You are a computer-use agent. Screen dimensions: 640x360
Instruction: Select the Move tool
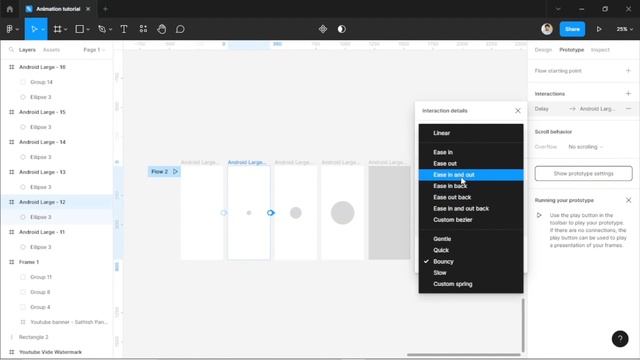[33, 29]
